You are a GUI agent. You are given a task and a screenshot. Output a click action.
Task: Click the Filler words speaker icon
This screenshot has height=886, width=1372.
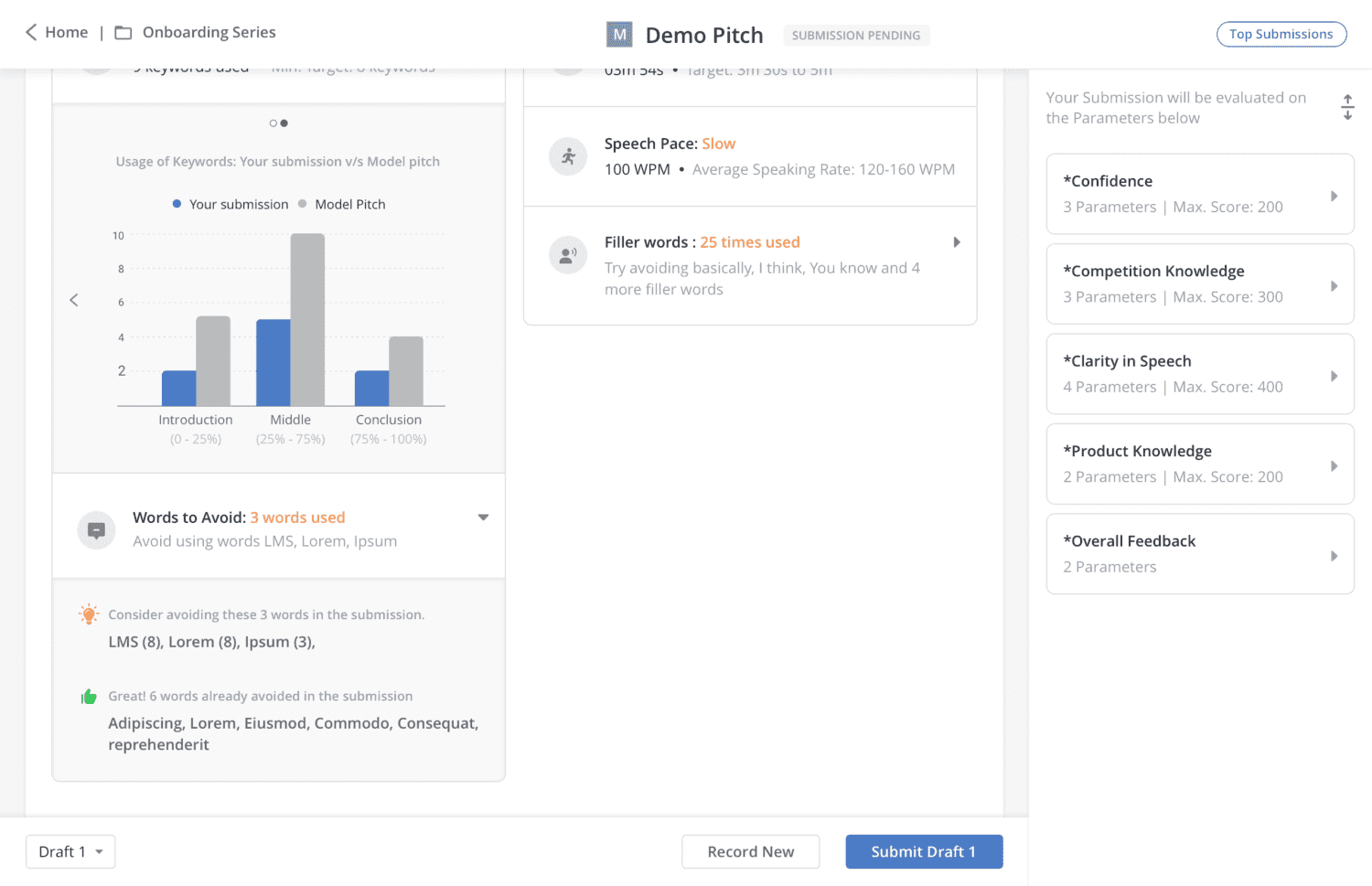pos(568,255)
